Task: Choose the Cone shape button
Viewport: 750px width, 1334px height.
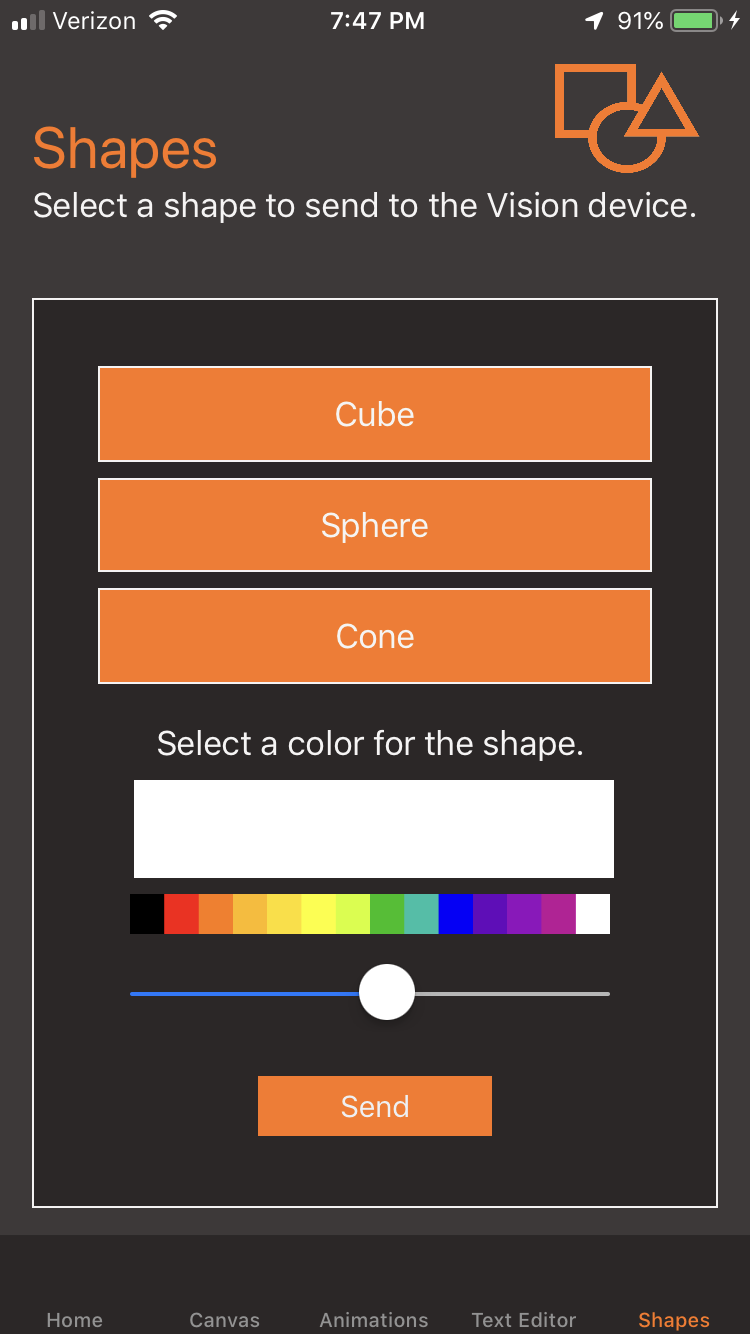Action: (375, 636)
